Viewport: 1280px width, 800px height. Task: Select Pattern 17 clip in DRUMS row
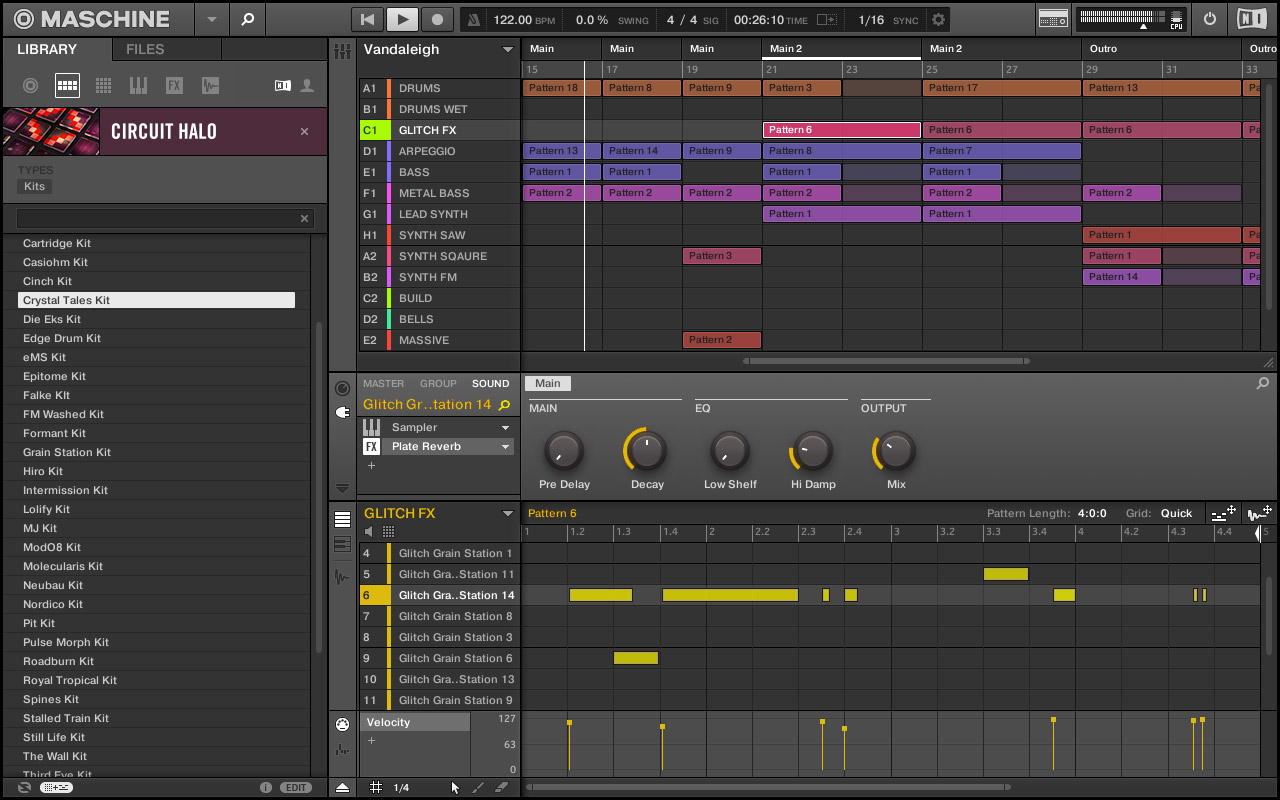pyautogui.click(x=1001, y=88)
